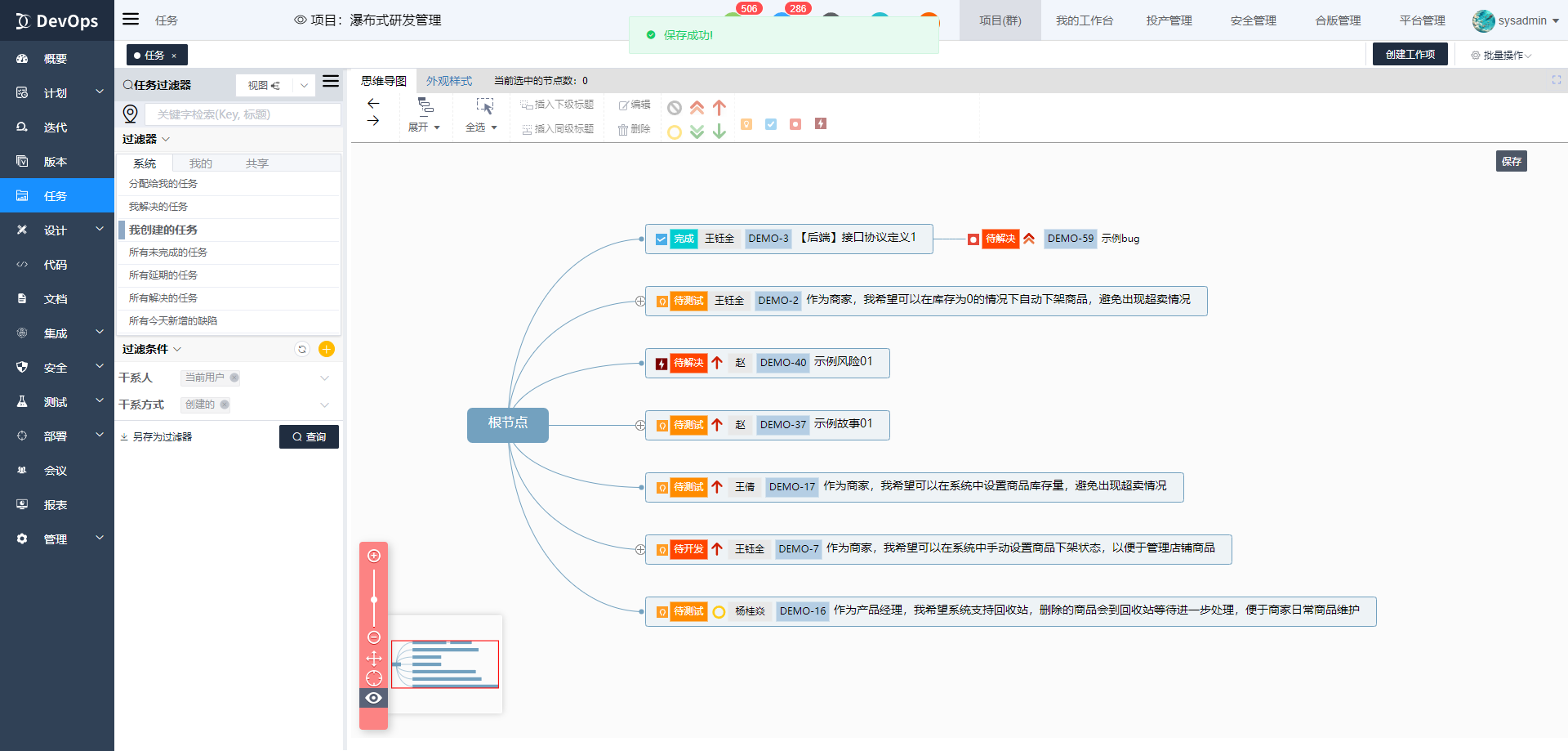Expand the 干系人 filter dropdown

coord(324,378)
